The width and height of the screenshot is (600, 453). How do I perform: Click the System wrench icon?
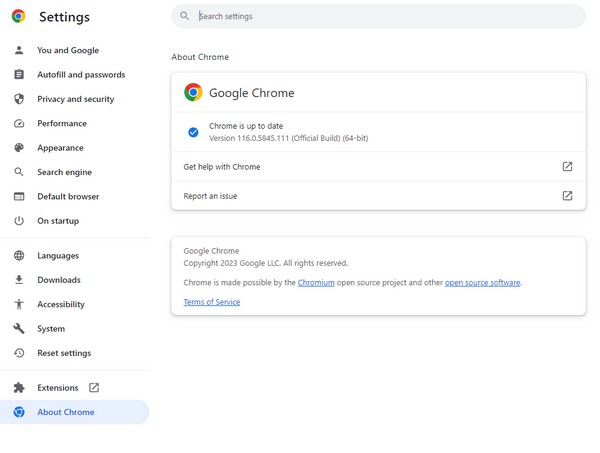(19, 329)
